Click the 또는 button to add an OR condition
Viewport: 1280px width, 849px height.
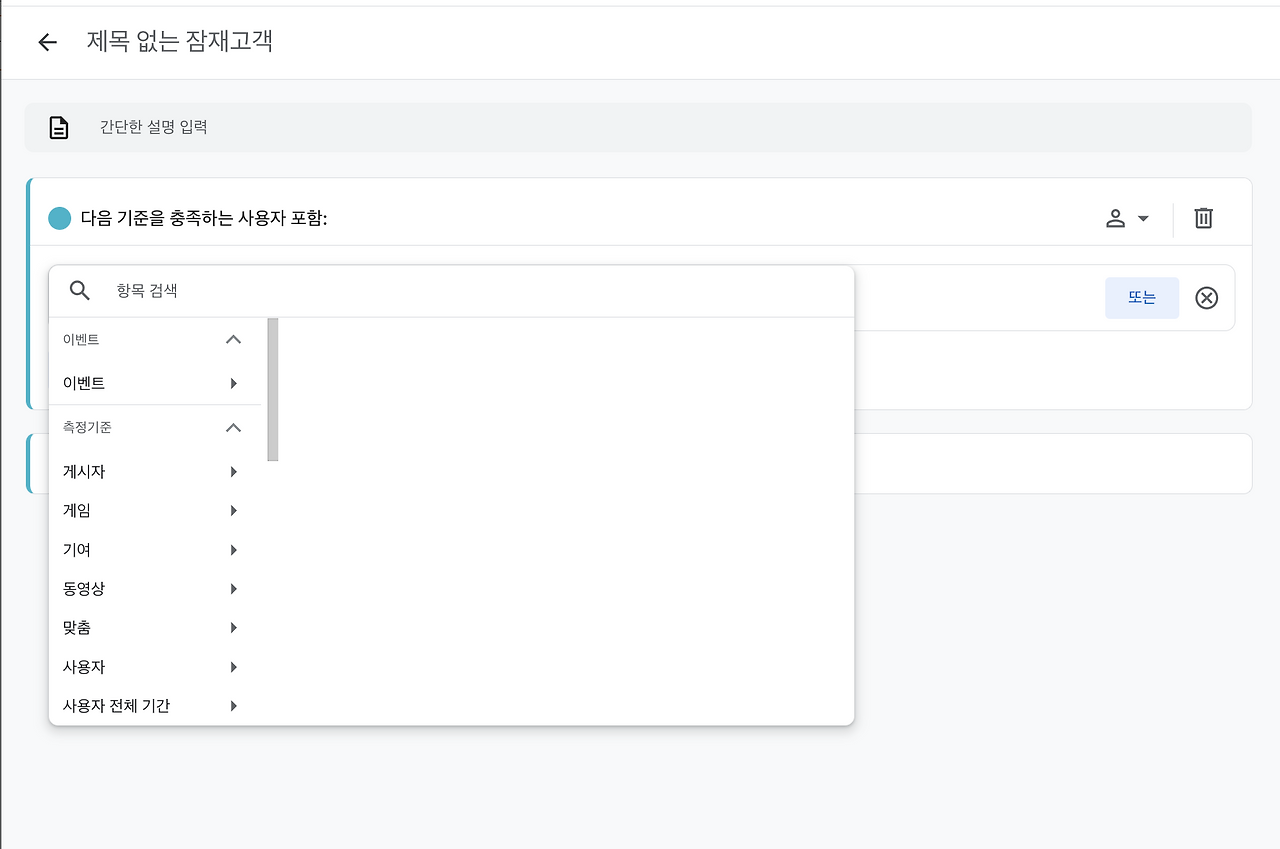(x=1141, y=297)
